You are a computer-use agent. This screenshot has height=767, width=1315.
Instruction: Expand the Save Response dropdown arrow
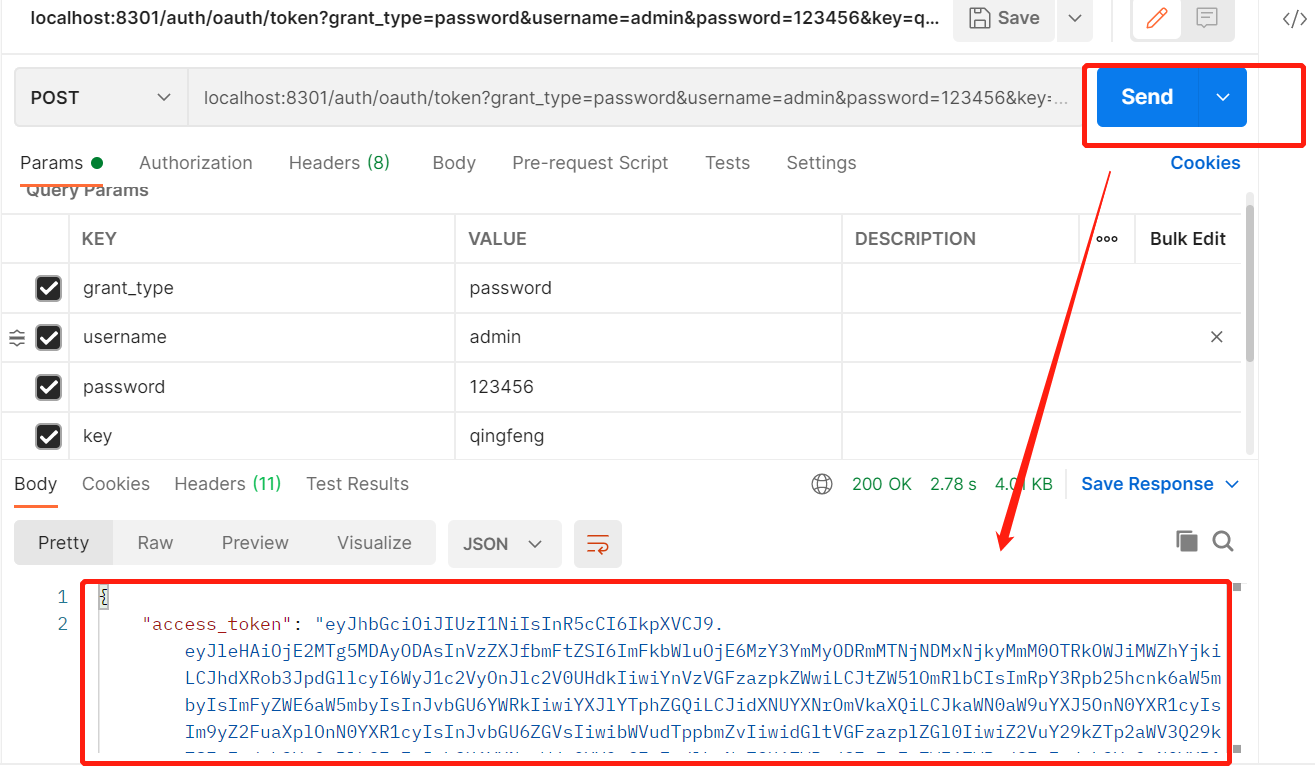pos(1232,484)
